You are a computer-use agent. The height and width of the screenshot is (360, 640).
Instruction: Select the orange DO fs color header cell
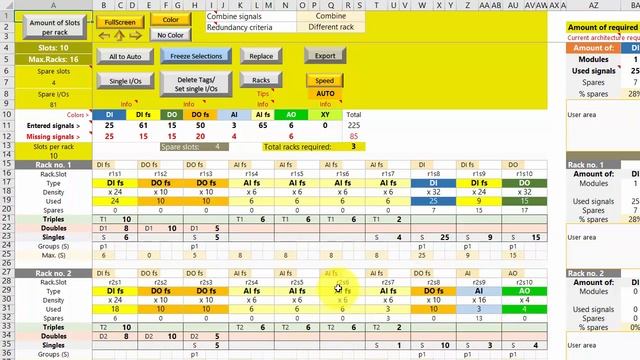(x=200, y=115)
